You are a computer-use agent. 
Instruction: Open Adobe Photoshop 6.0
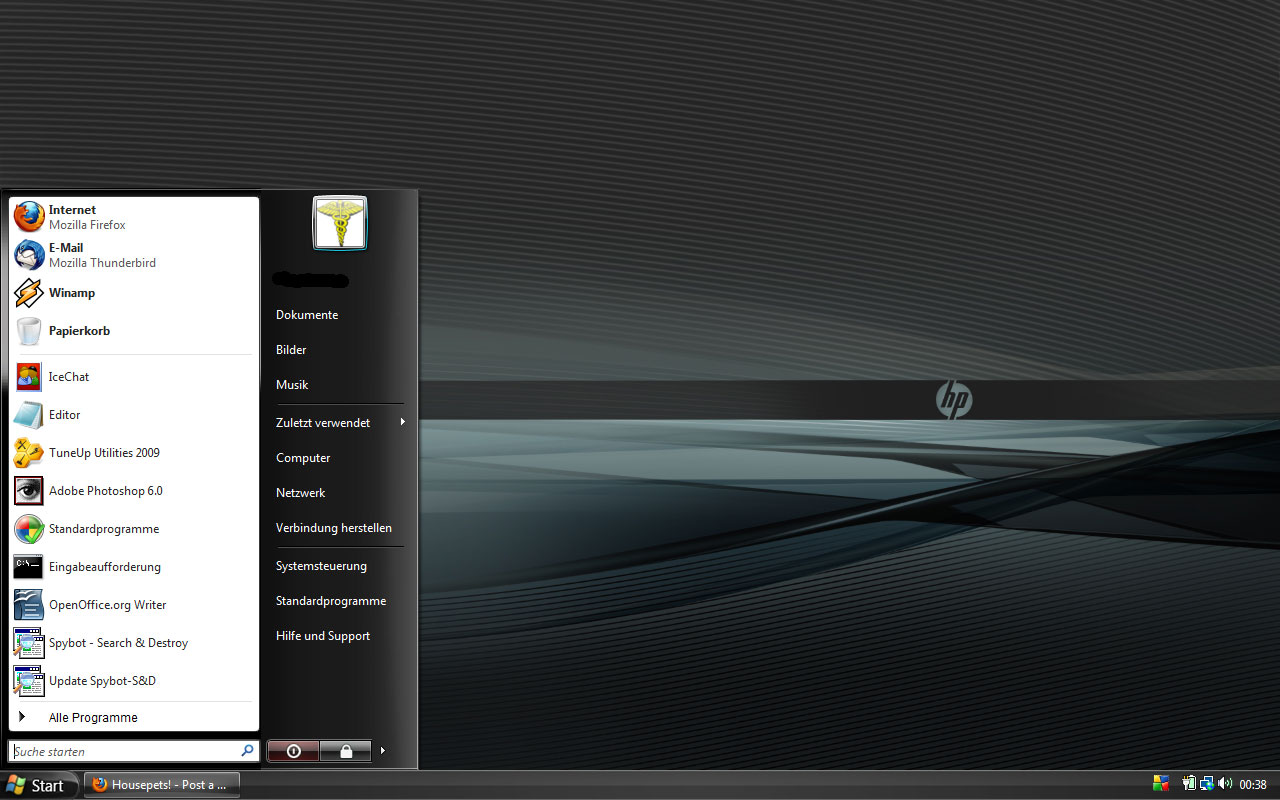(x=134, y=491)
